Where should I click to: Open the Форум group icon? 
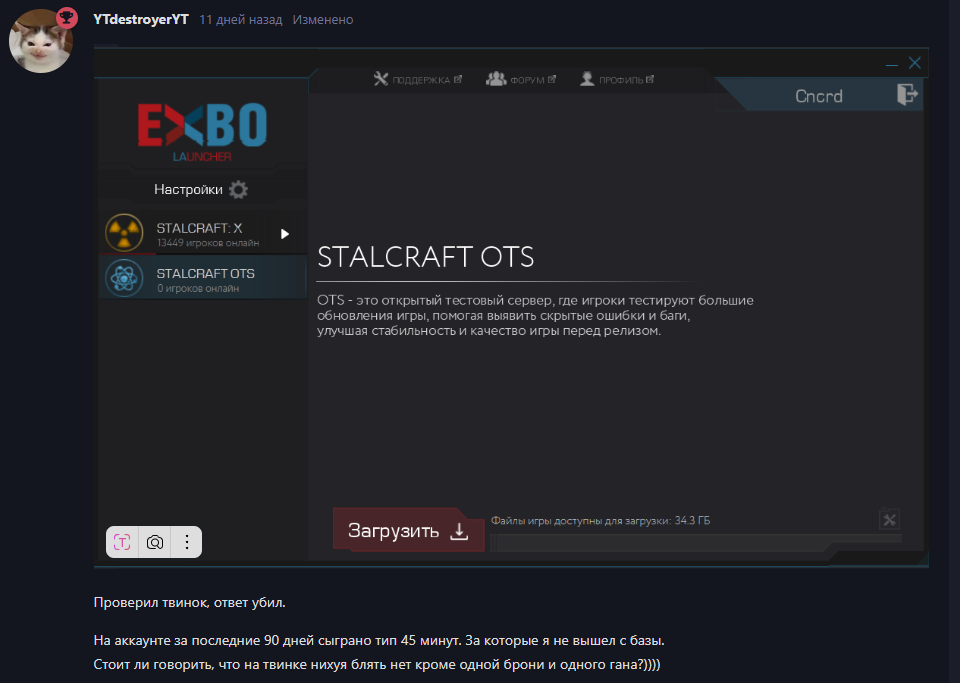click(496, 79)
